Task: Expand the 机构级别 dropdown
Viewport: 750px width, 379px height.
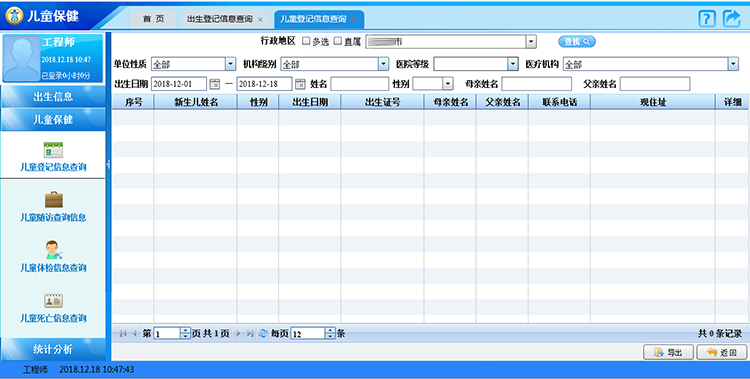Action: (383, 64)
